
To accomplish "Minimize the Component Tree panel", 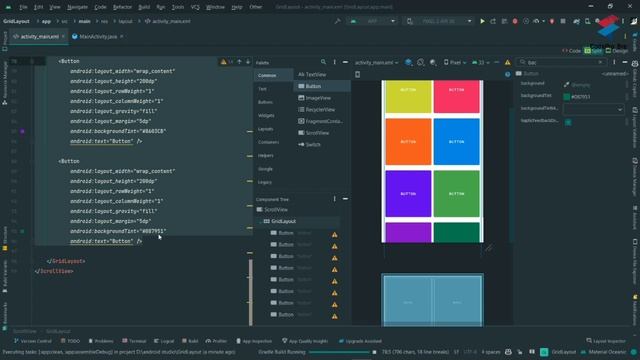I will (x=345, y=199).
